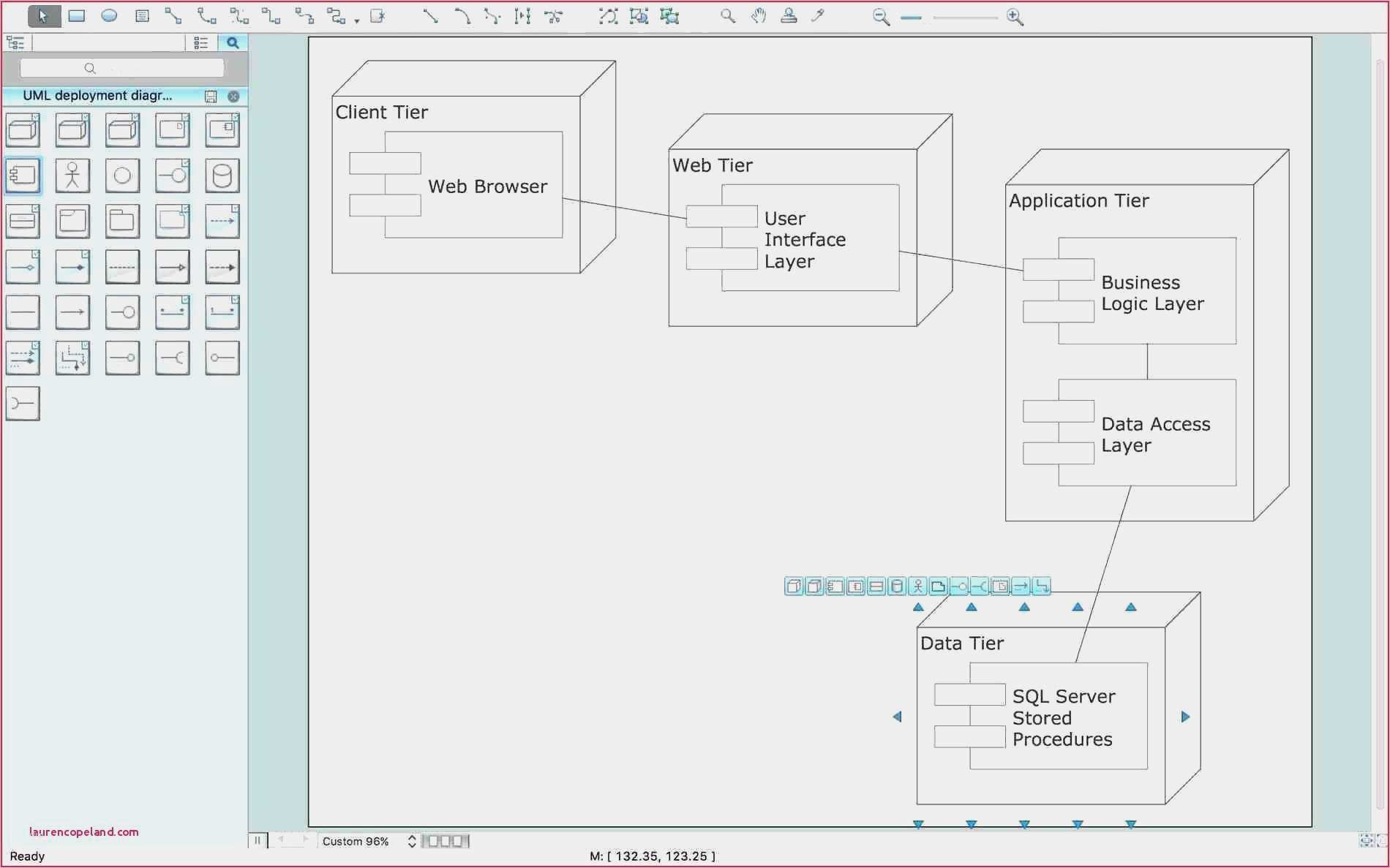
Task: Click the library search input field
Action: coord(121,68)
